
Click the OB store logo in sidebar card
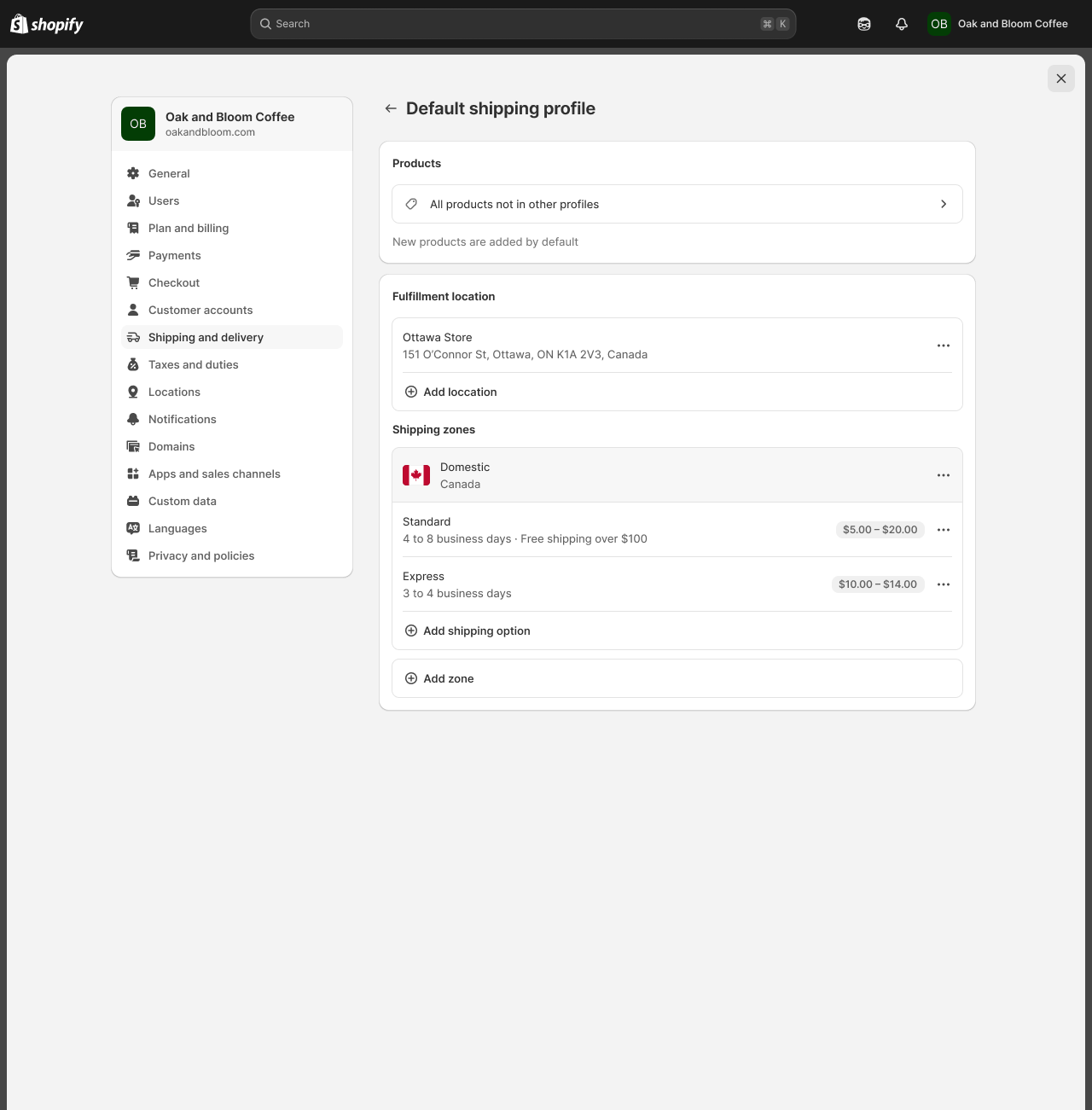click(x=138, y=124)
